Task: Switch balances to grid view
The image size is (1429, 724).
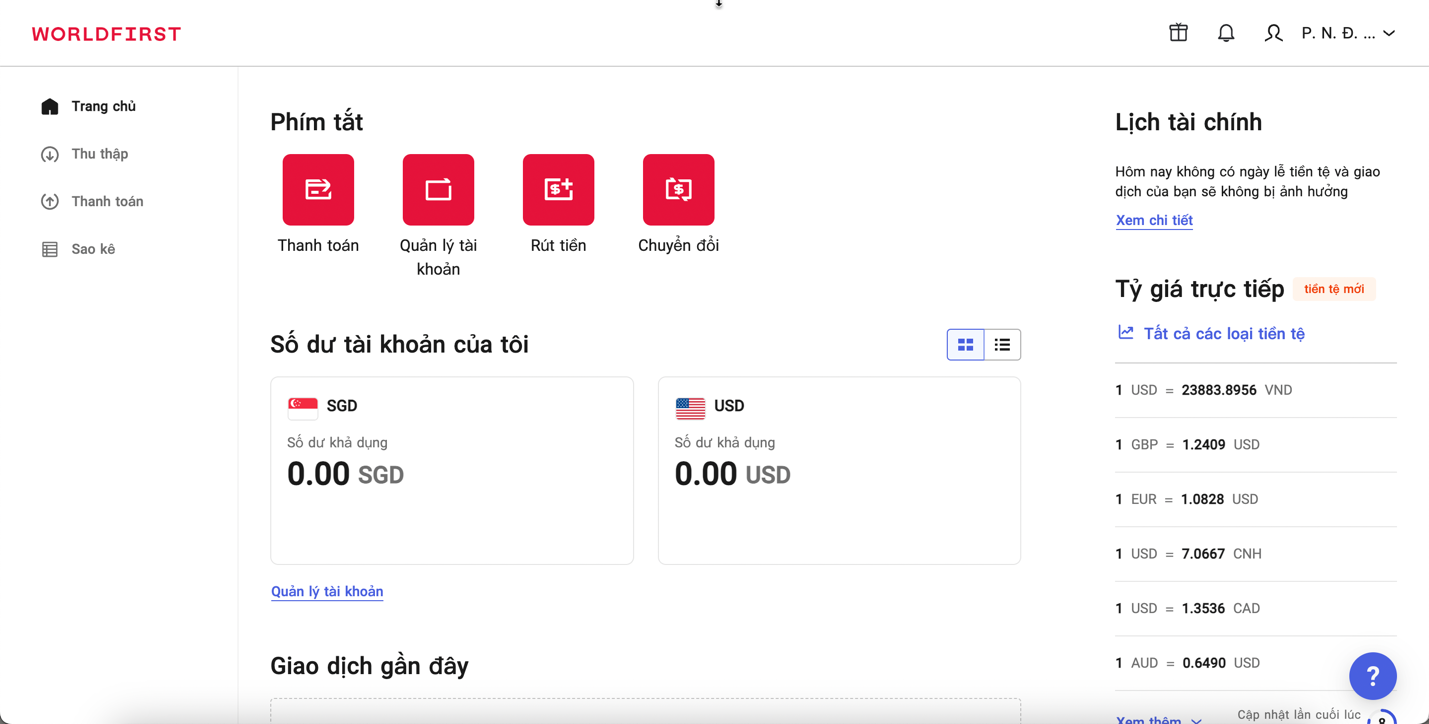Action: pos(965,345)
